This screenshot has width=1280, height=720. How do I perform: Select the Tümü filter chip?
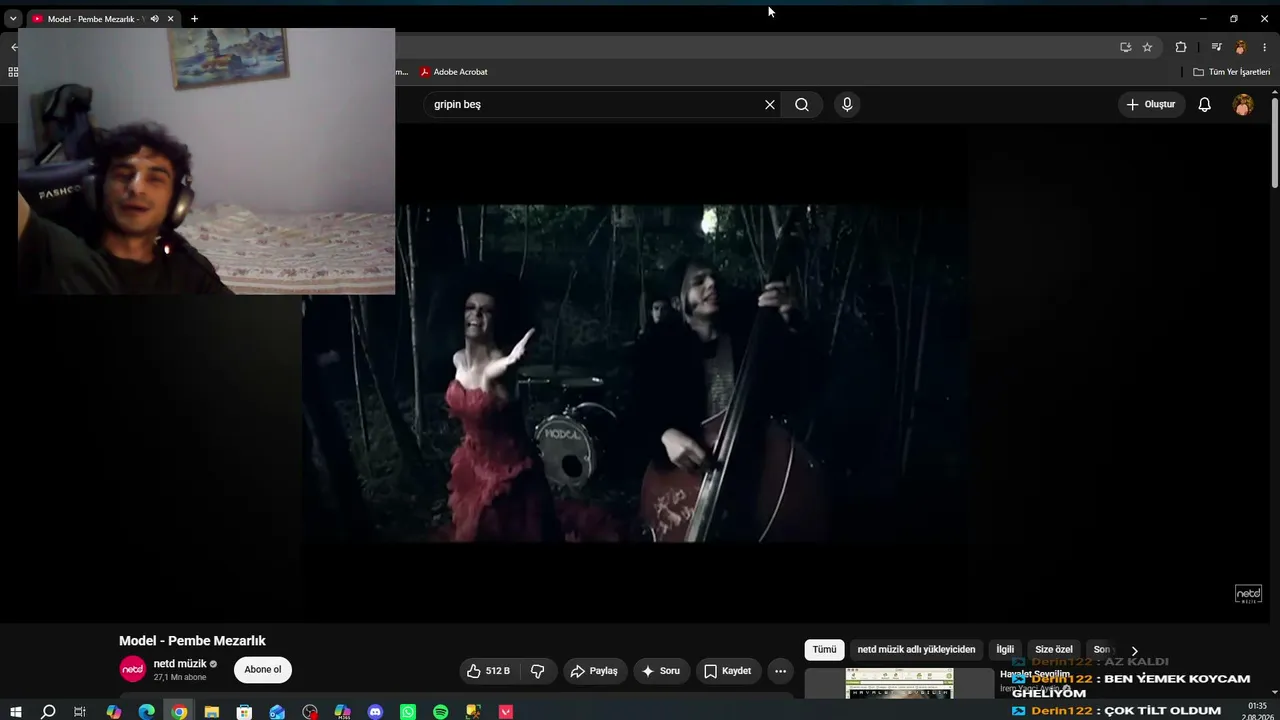tap(824, 650)
